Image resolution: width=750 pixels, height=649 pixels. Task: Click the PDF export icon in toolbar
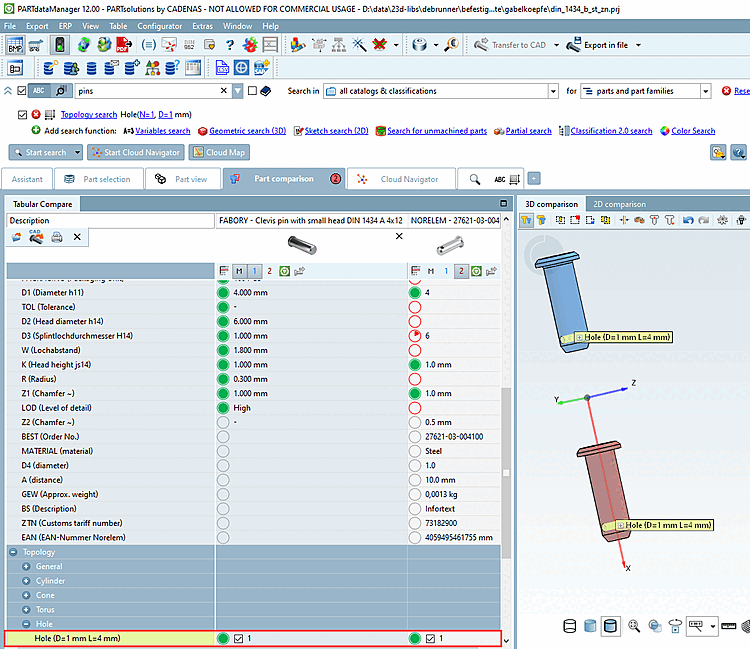tap(122, 45)
